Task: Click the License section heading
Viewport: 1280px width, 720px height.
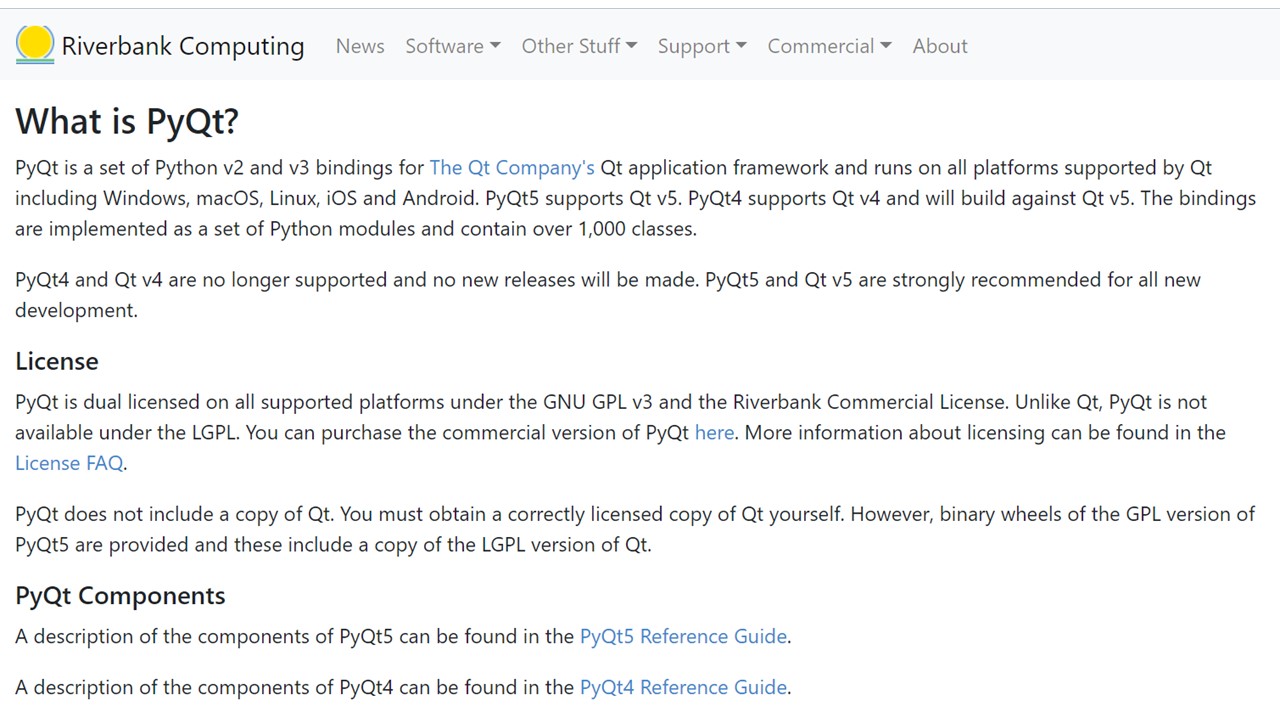Action: [57, 361]
